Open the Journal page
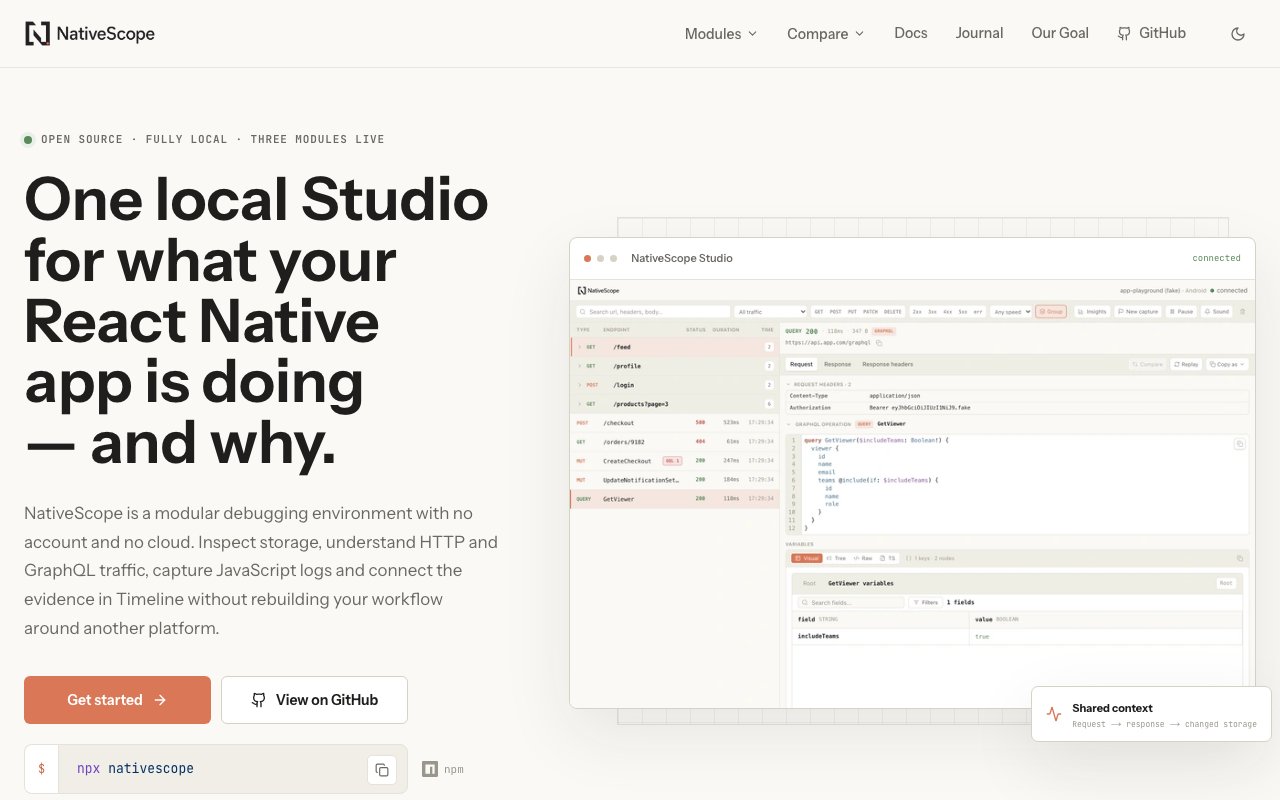Image resolution: width=1280 pixels, height=800 pixels. 979,33
